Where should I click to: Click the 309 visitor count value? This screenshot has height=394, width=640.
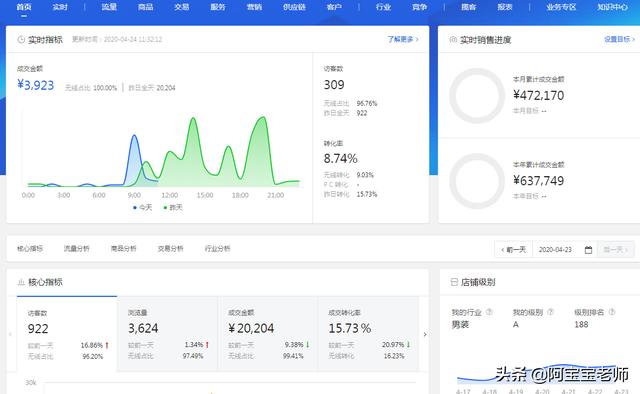click(334, 85)
